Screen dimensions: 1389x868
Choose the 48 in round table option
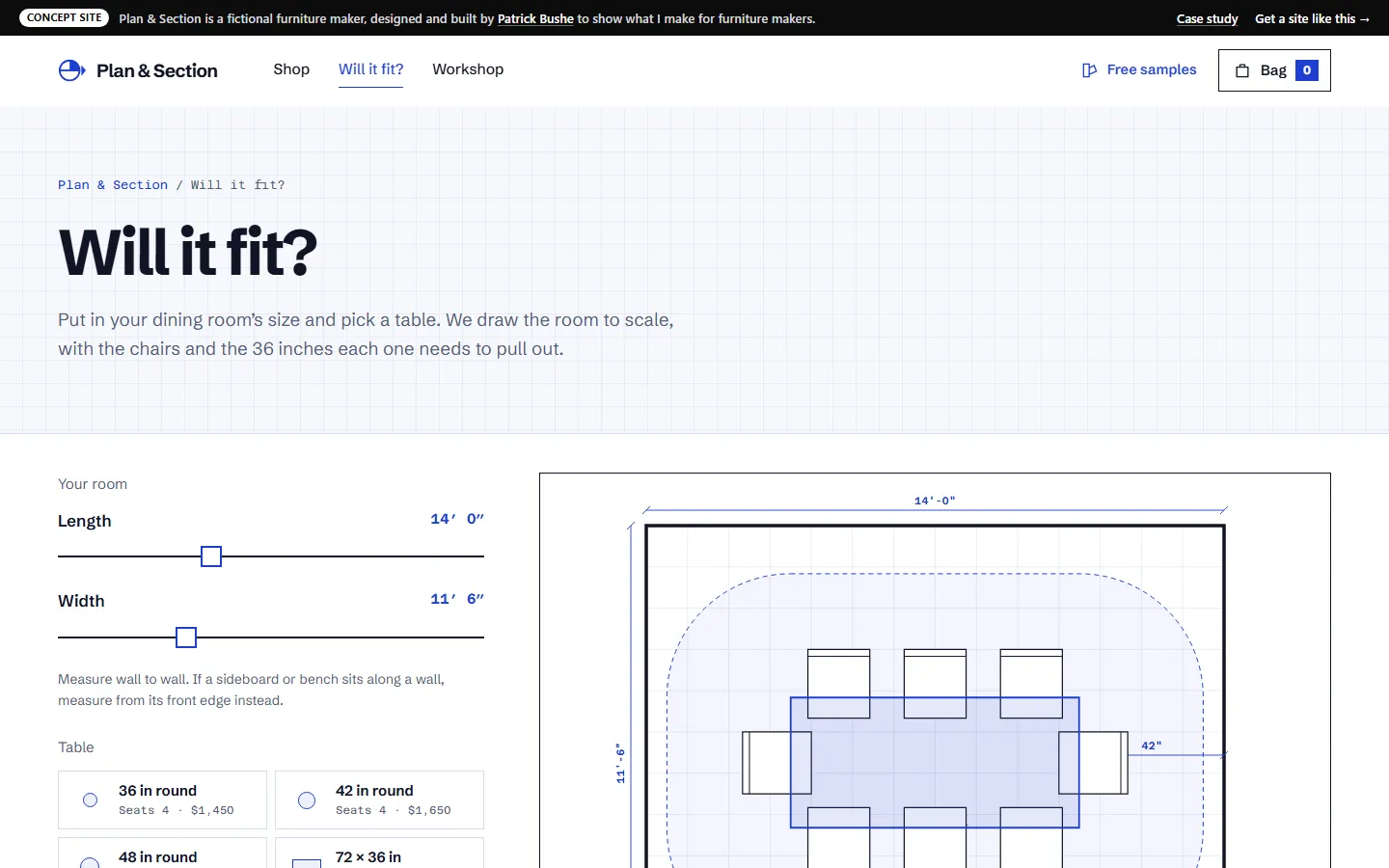click(162, 853)
